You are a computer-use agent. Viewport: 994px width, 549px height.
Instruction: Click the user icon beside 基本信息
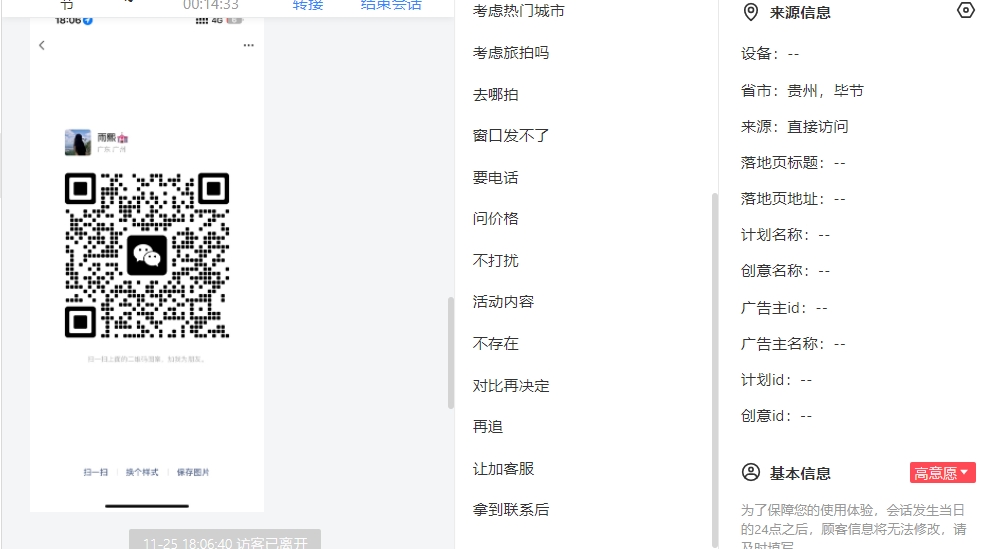pos(751,472)
